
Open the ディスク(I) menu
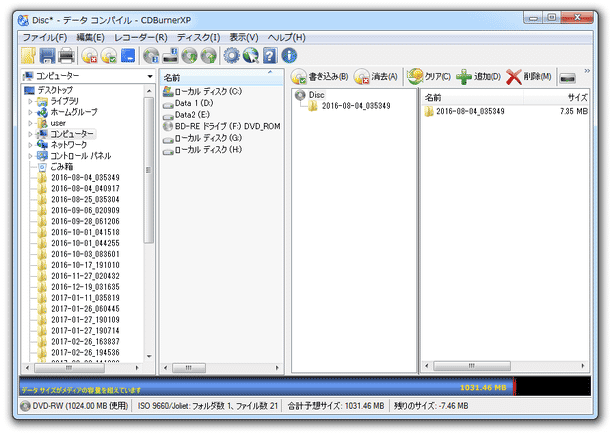[198, 37]
